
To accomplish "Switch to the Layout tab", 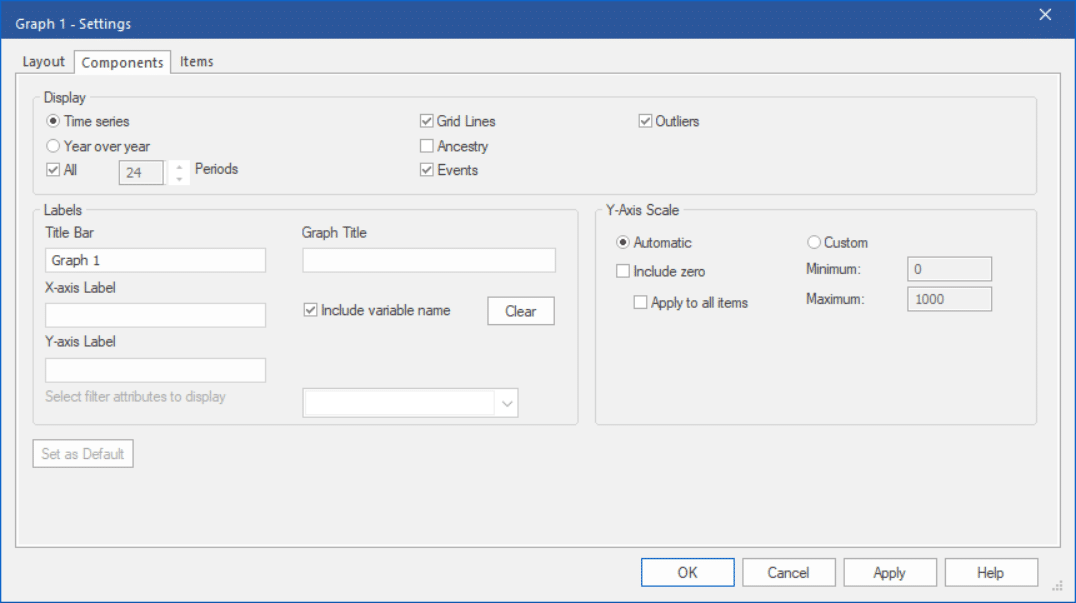I will 43,62.
